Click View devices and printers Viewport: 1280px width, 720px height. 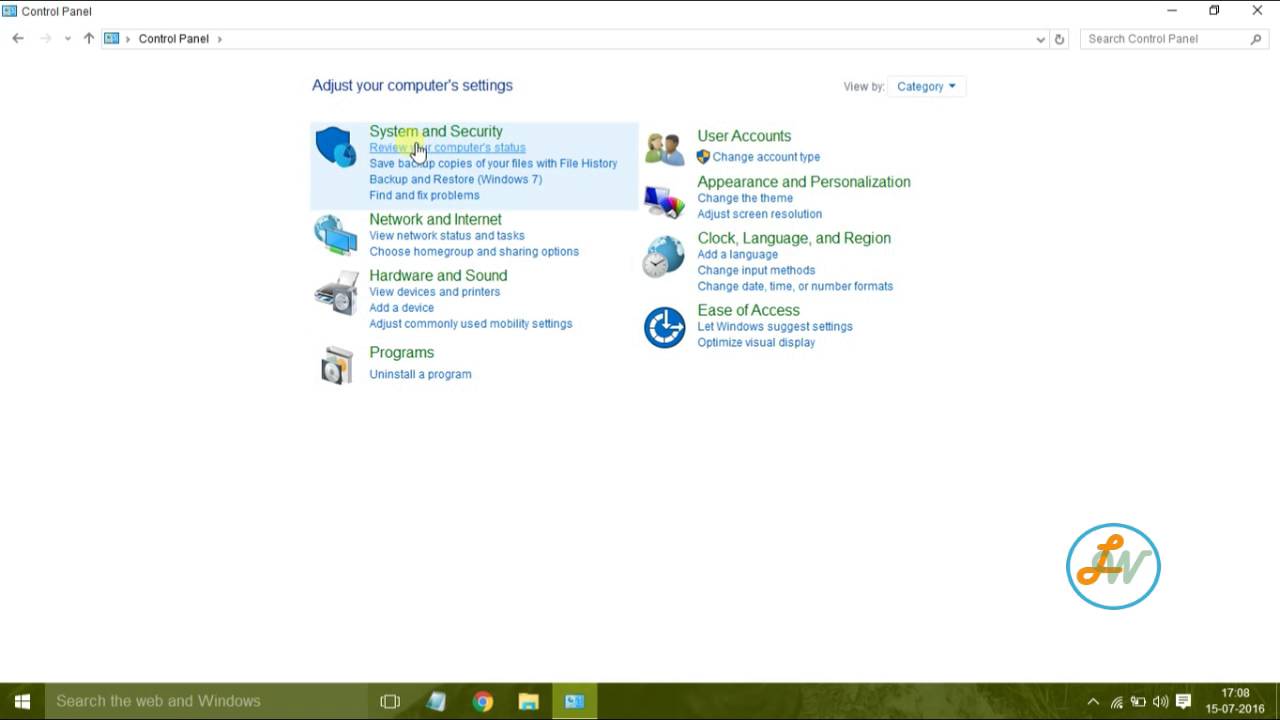434,292
